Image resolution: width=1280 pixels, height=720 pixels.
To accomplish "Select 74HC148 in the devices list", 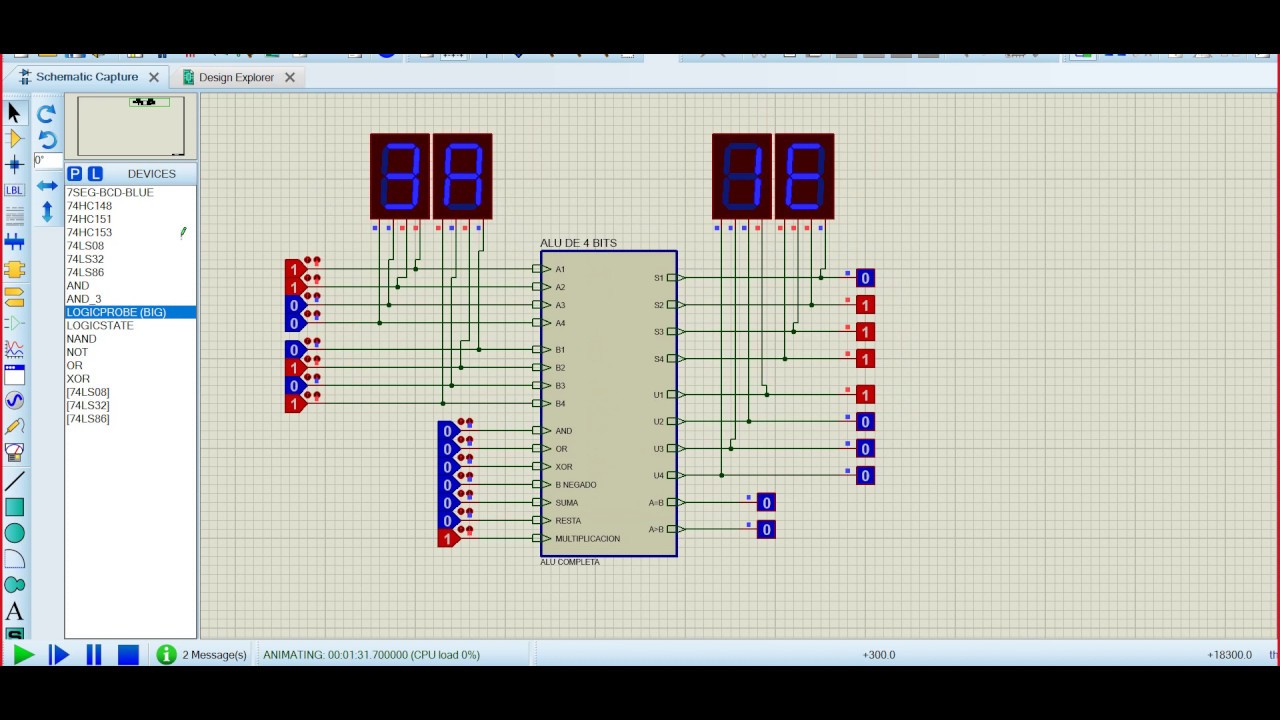I will pyautogui.click(x=89, y=206).
